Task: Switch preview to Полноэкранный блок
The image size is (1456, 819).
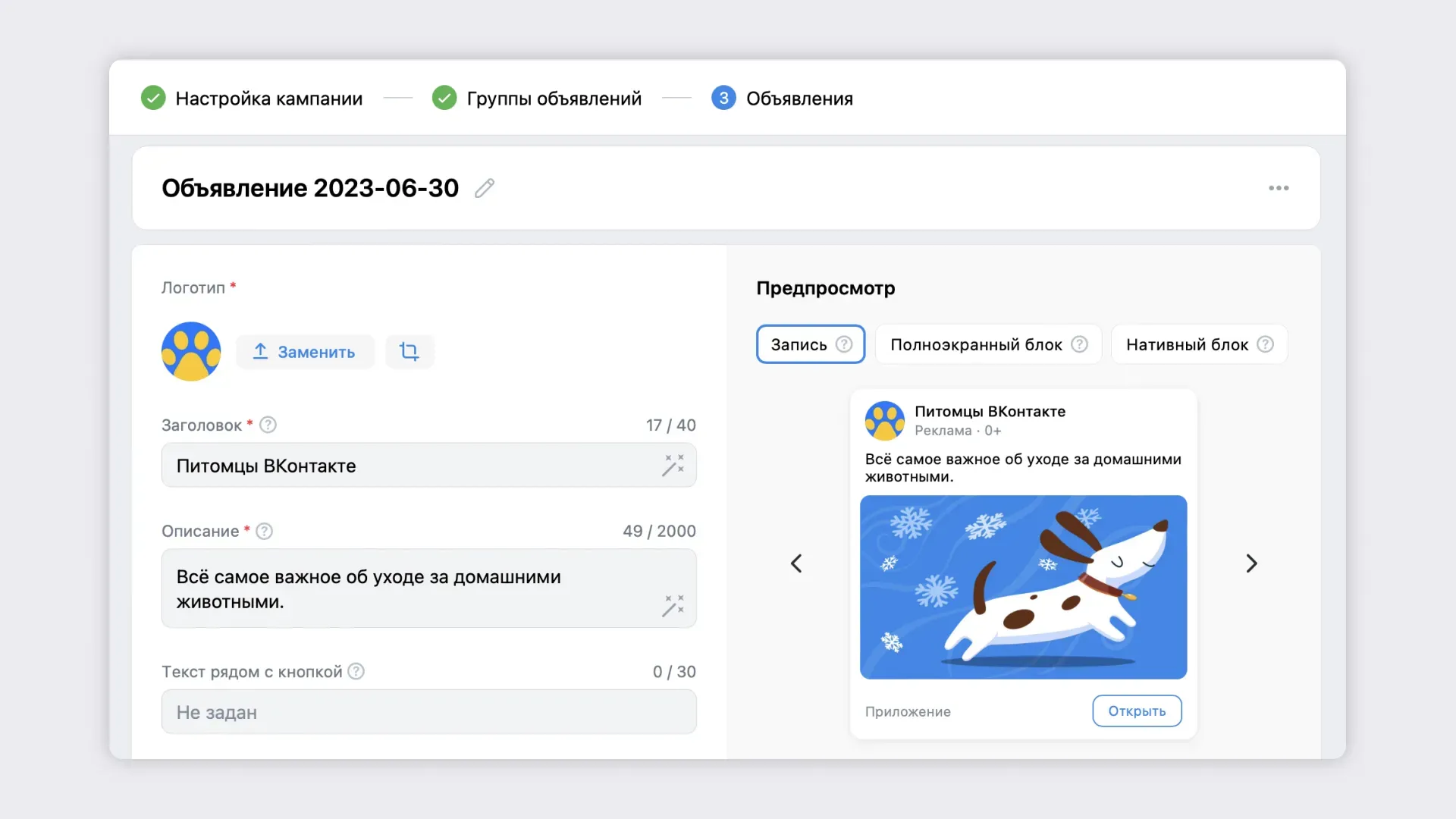Action: pyautogui.click(x=988, y=344)
